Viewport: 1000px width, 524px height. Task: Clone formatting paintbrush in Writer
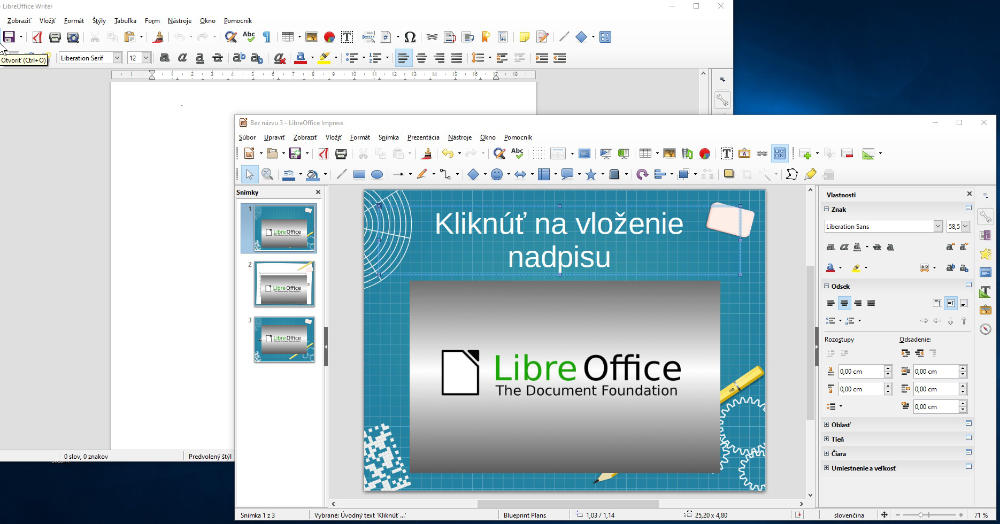tap(158, 37)
